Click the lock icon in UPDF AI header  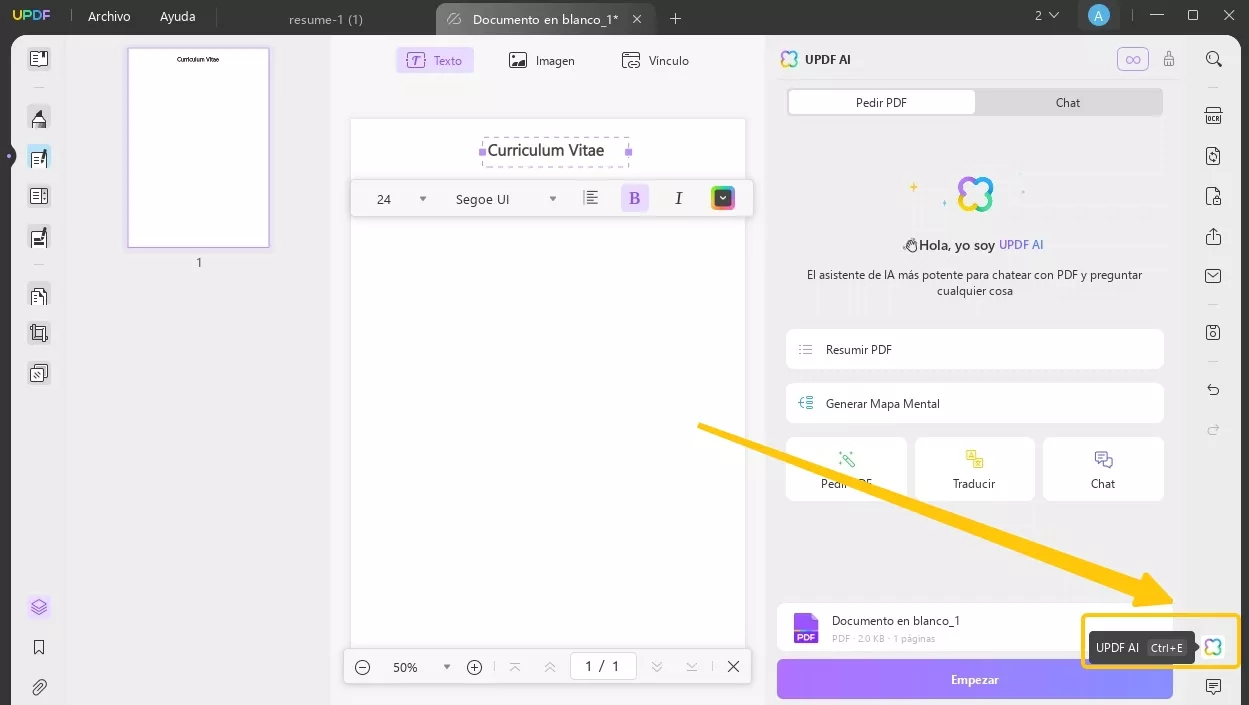[x=1169, y=60]
